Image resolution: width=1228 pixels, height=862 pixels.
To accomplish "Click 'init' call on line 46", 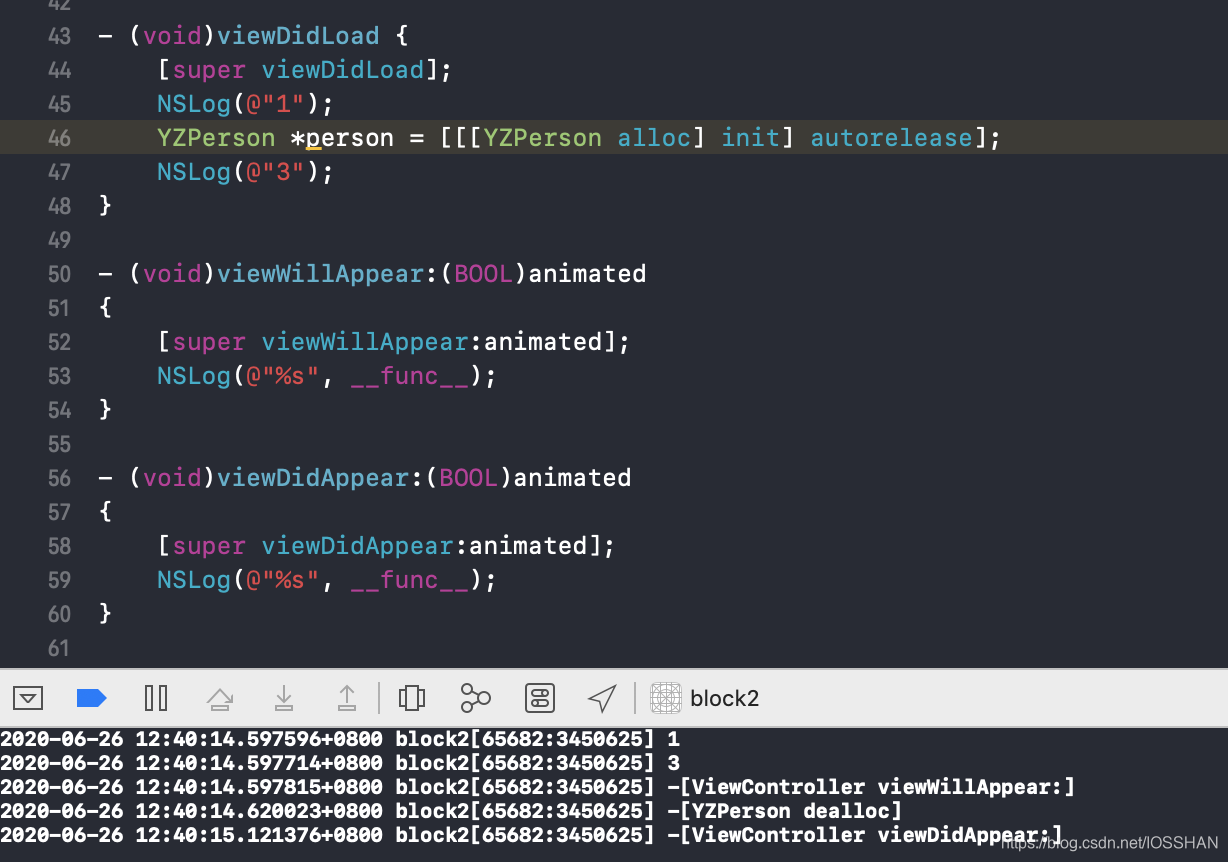I will pos(750,137).
